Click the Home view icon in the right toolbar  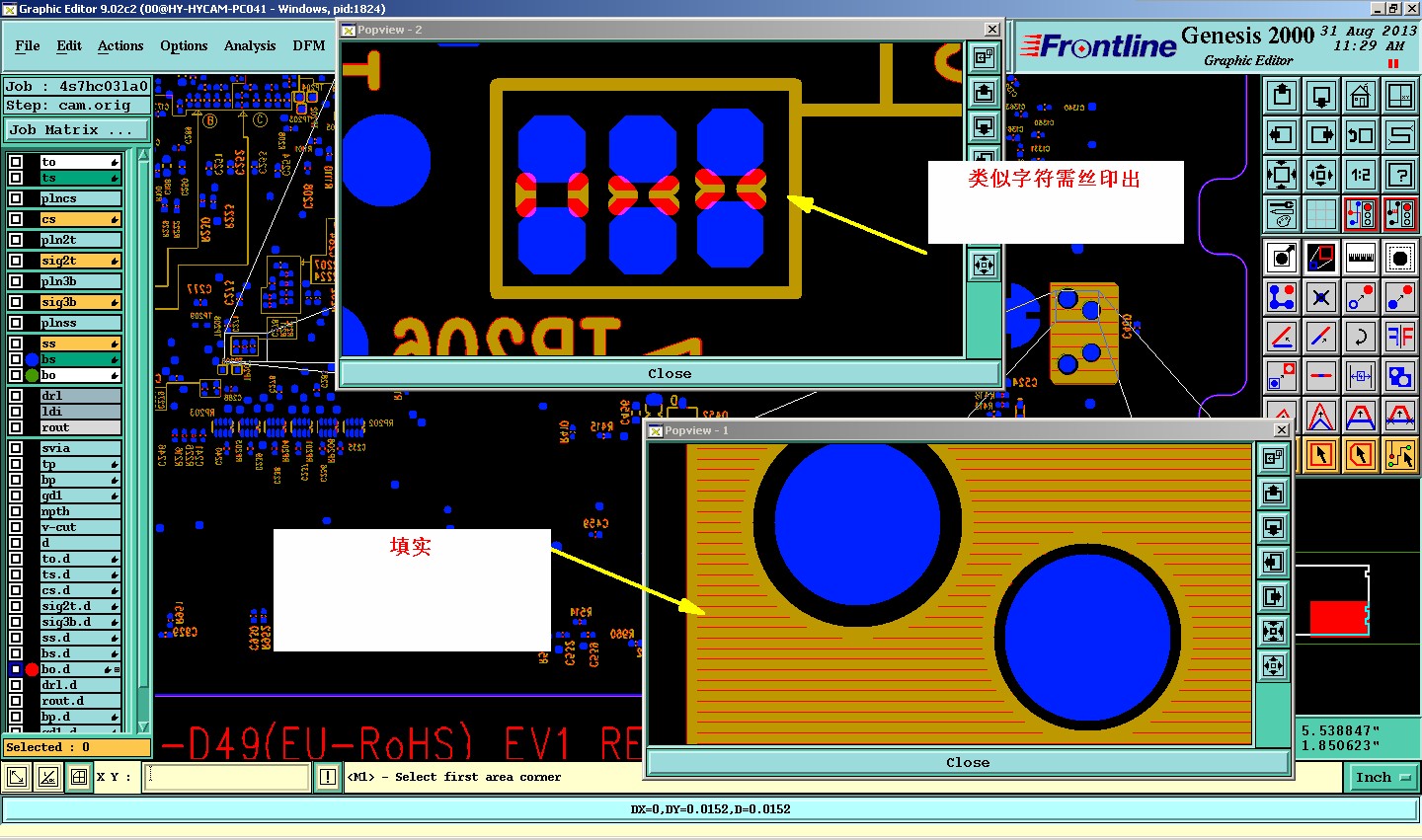point(1361,96)
